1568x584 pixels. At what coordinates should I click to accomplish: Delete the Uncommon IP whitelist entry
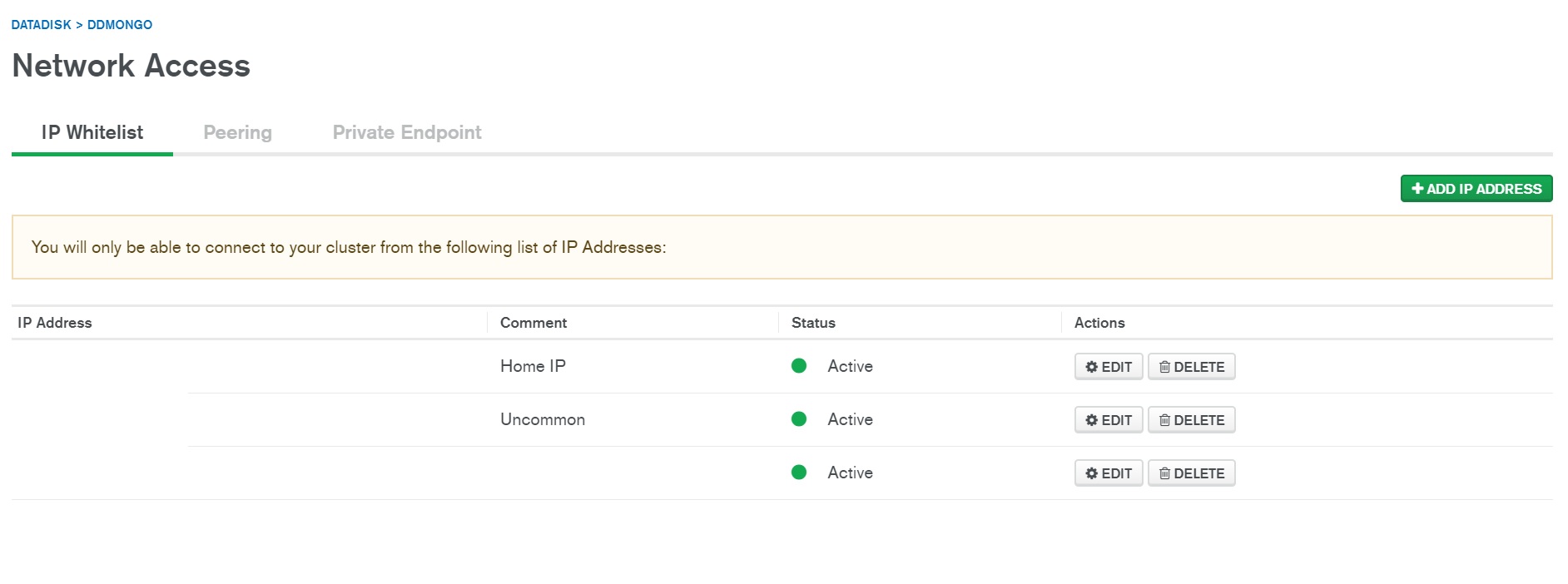click(x=1191, y=420)
